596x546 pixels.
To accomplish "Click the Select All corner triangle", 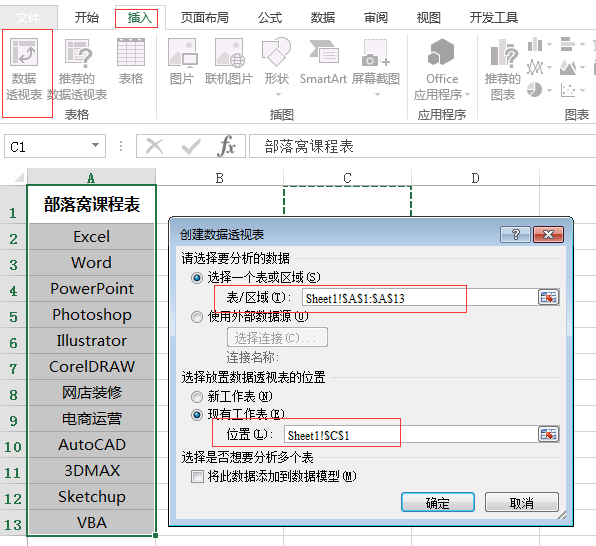I will point(20,177).
